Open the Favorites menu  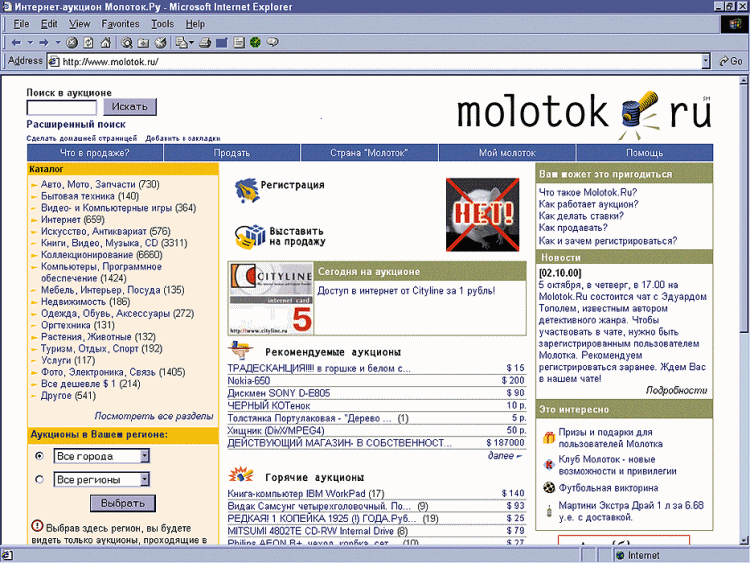120,24
